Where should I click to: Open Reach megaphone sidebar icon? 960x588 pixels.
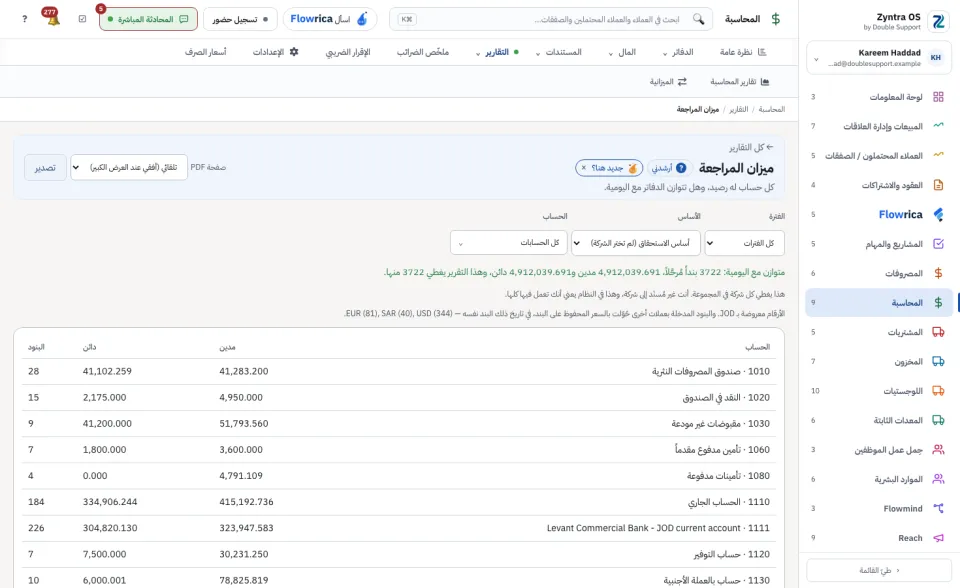point(938,538)
